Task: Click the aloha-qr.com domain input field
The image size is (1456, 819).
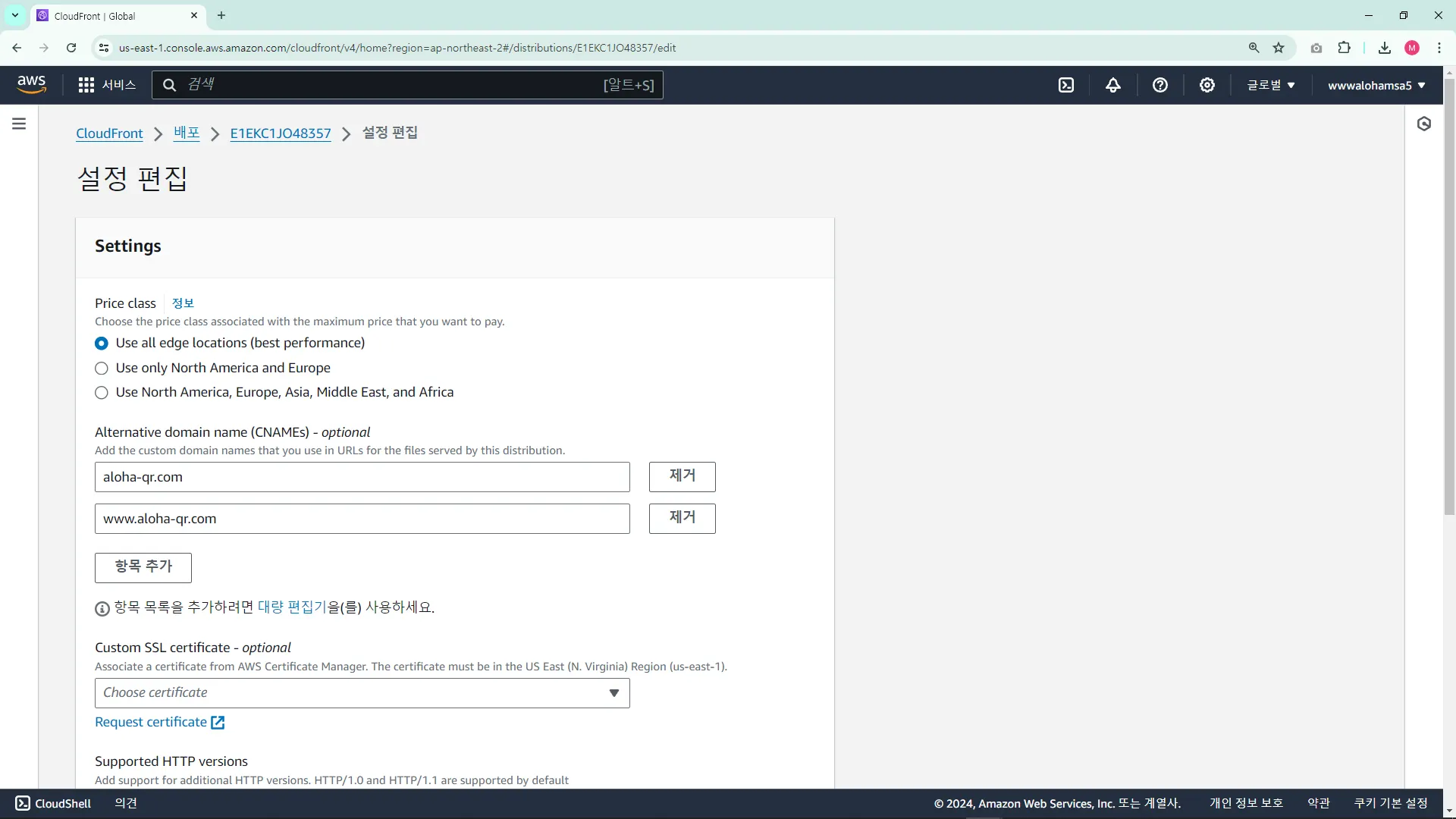Action: coord(362,477)
